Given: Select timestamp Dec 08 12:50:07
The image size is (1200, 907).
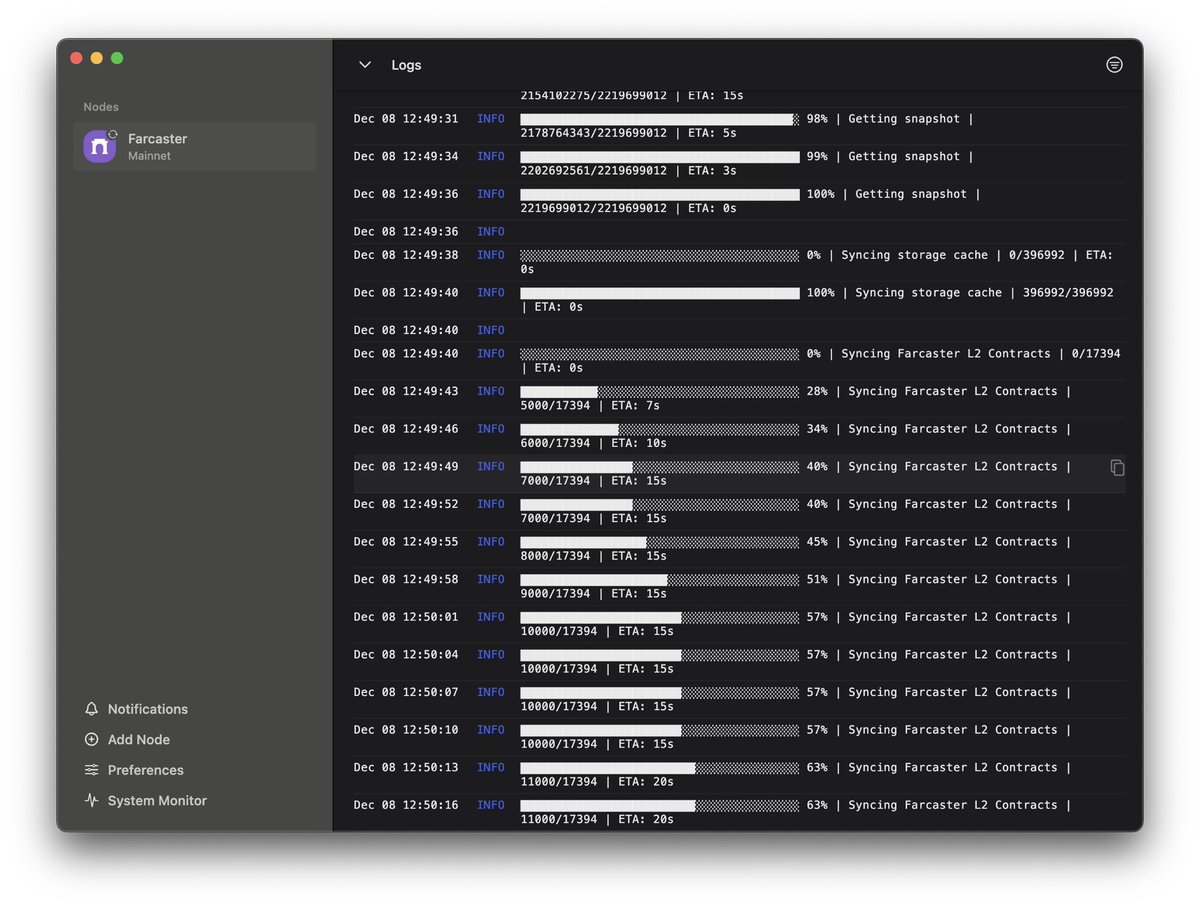Looking at the screenshot, I should 406,692.
